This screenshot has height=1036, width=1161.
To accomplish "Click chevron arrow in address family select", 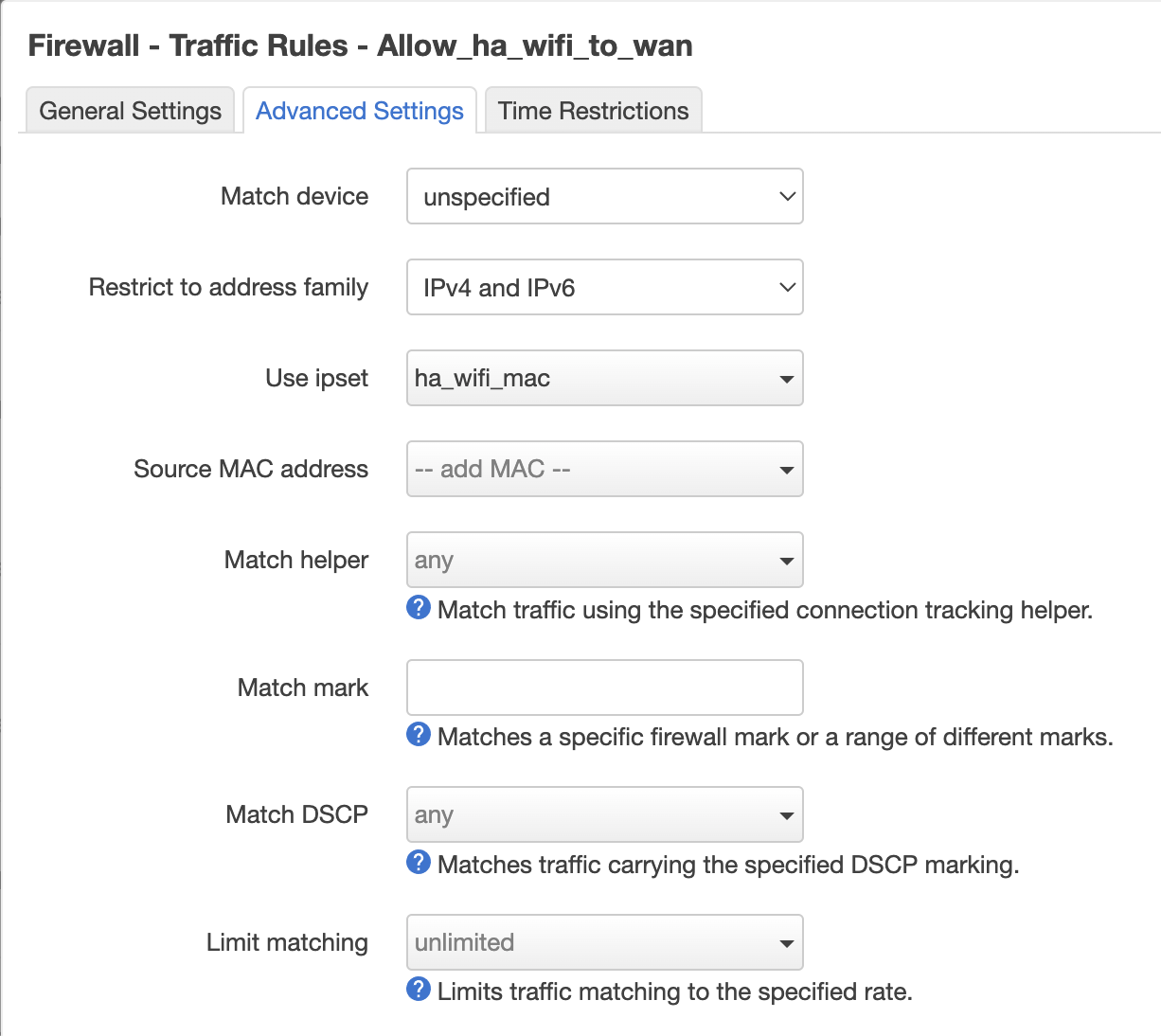I will [786, 287].
